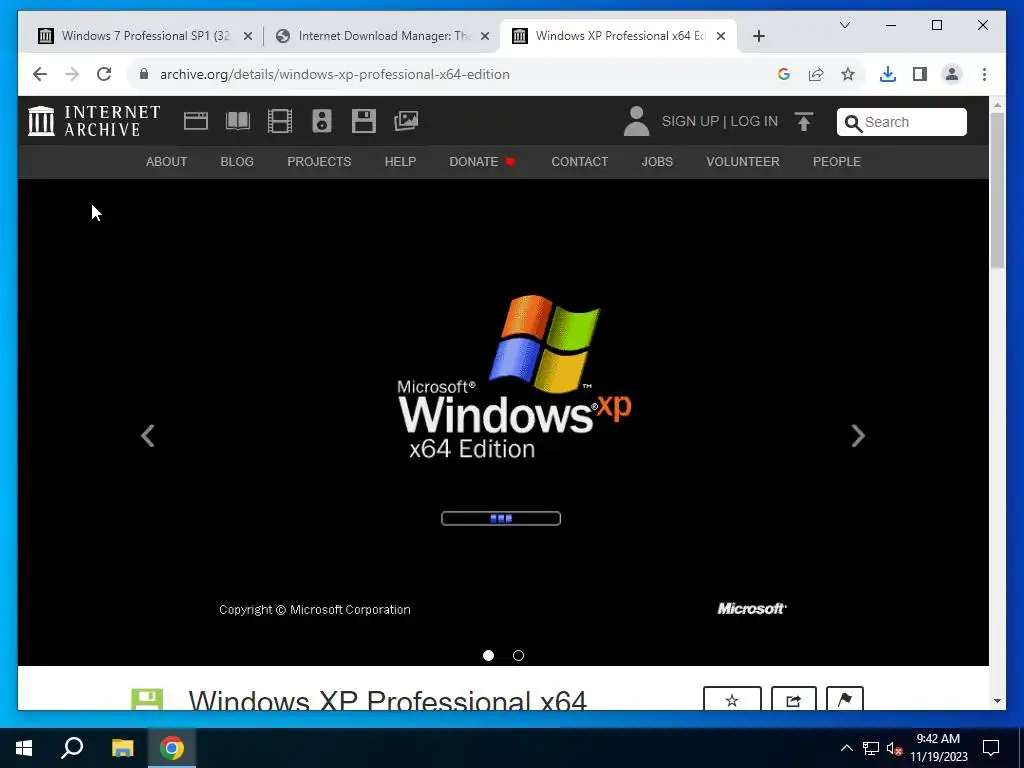
Task: Click the Upload arrow icon
Action: [804, 121]
